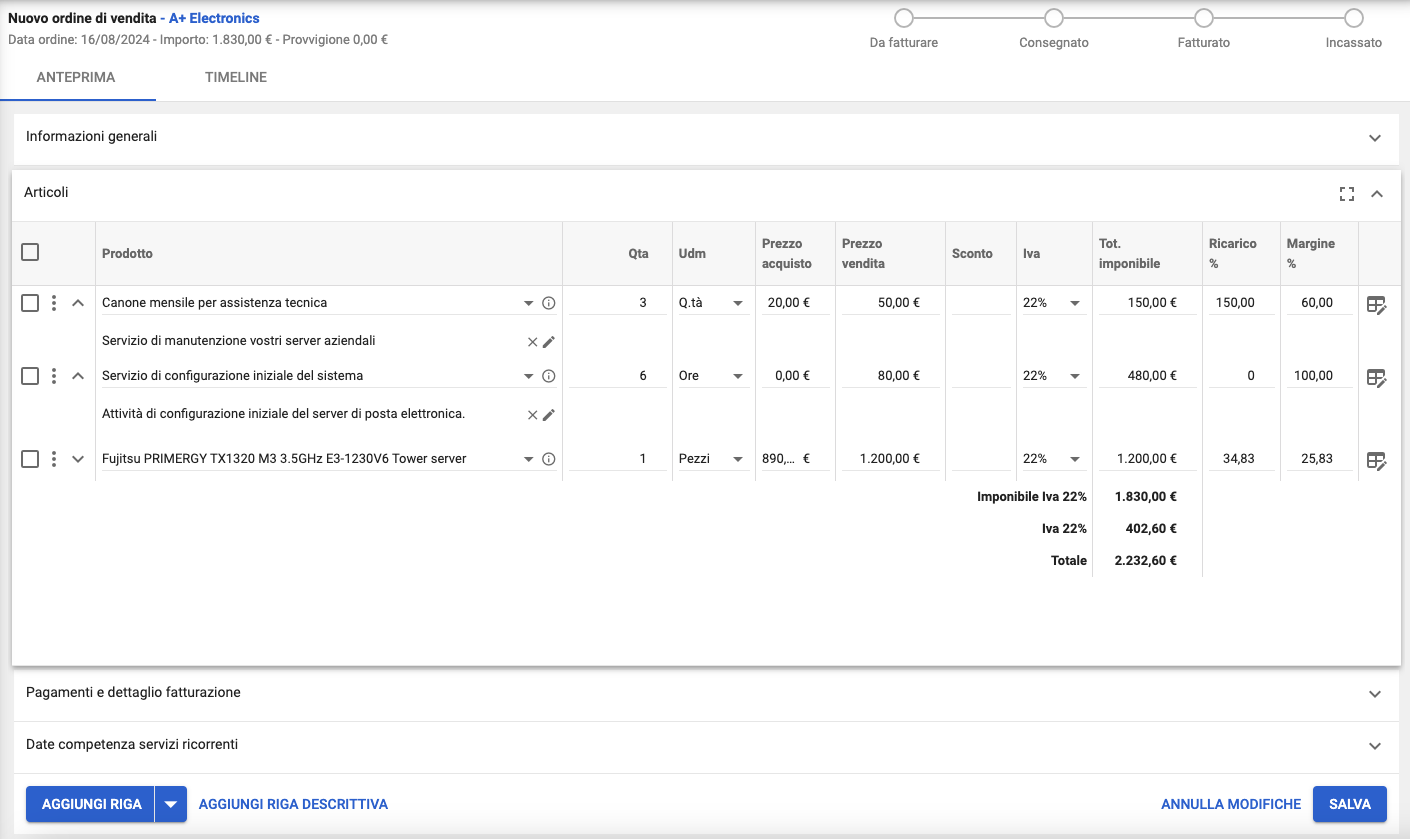Tick the select-all checkbox in the table header
Image resolution: width=1410 pixels, height=839 pixels.
[x=30, y=253]
